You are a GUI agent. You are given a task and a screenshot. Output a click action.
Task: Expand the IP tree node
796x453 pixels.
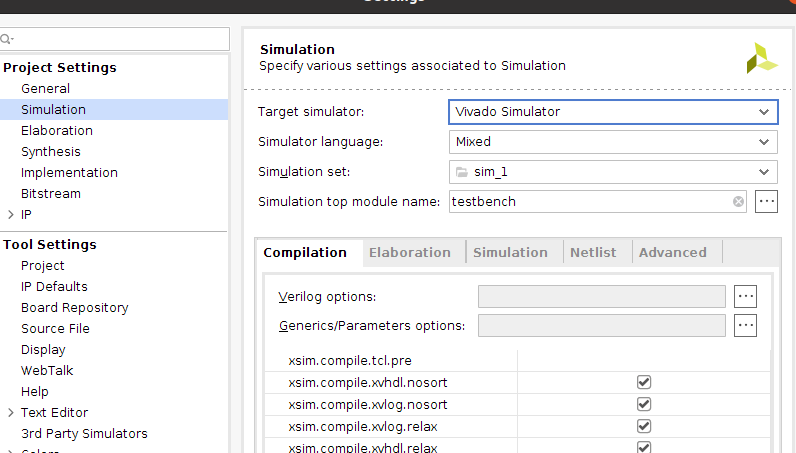11,215
